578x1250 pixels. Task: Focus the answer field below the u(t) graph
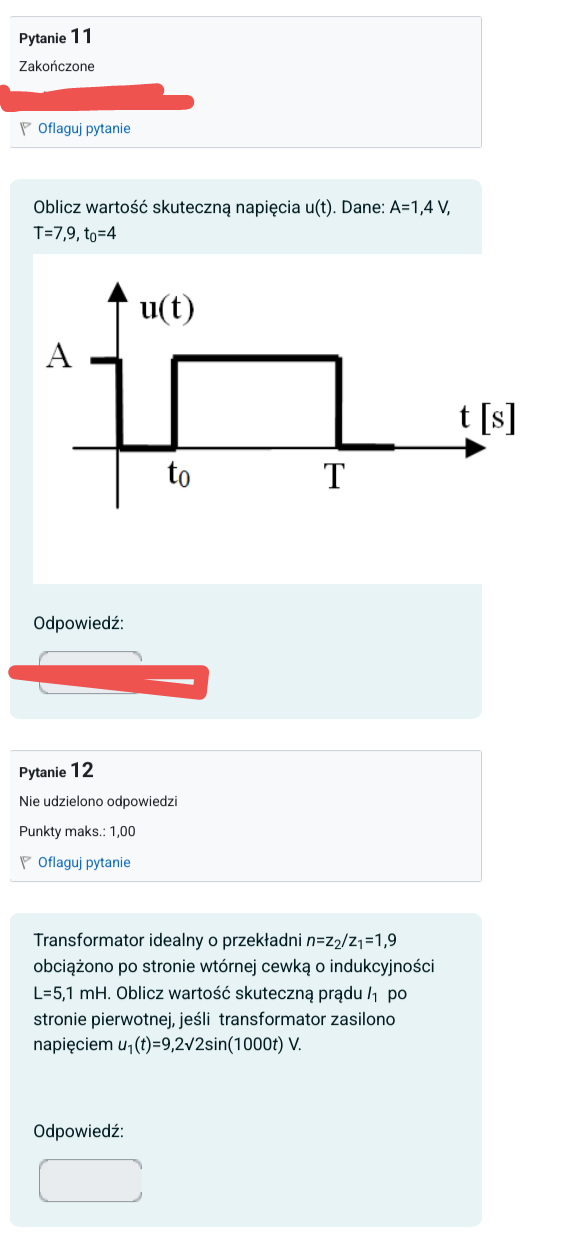point(91,672)
